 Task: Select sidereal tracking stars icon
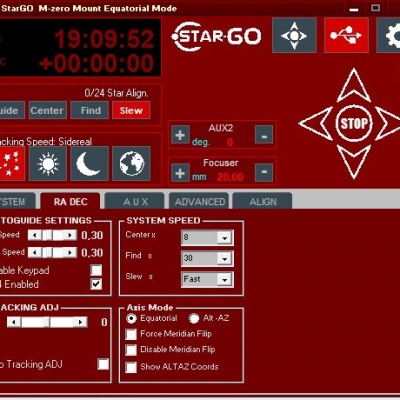point(11,164)
